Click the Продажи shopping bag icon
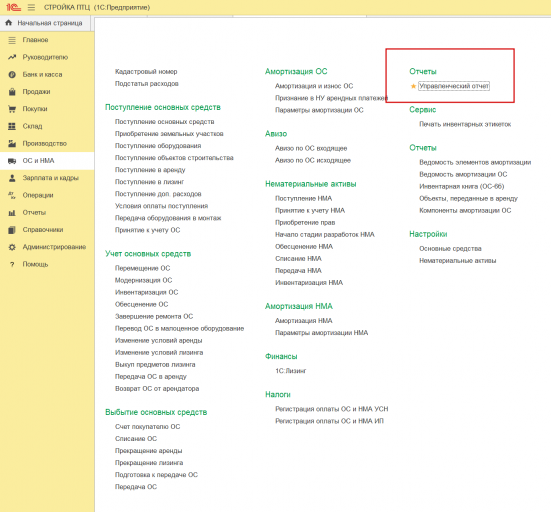 (12, 92)
